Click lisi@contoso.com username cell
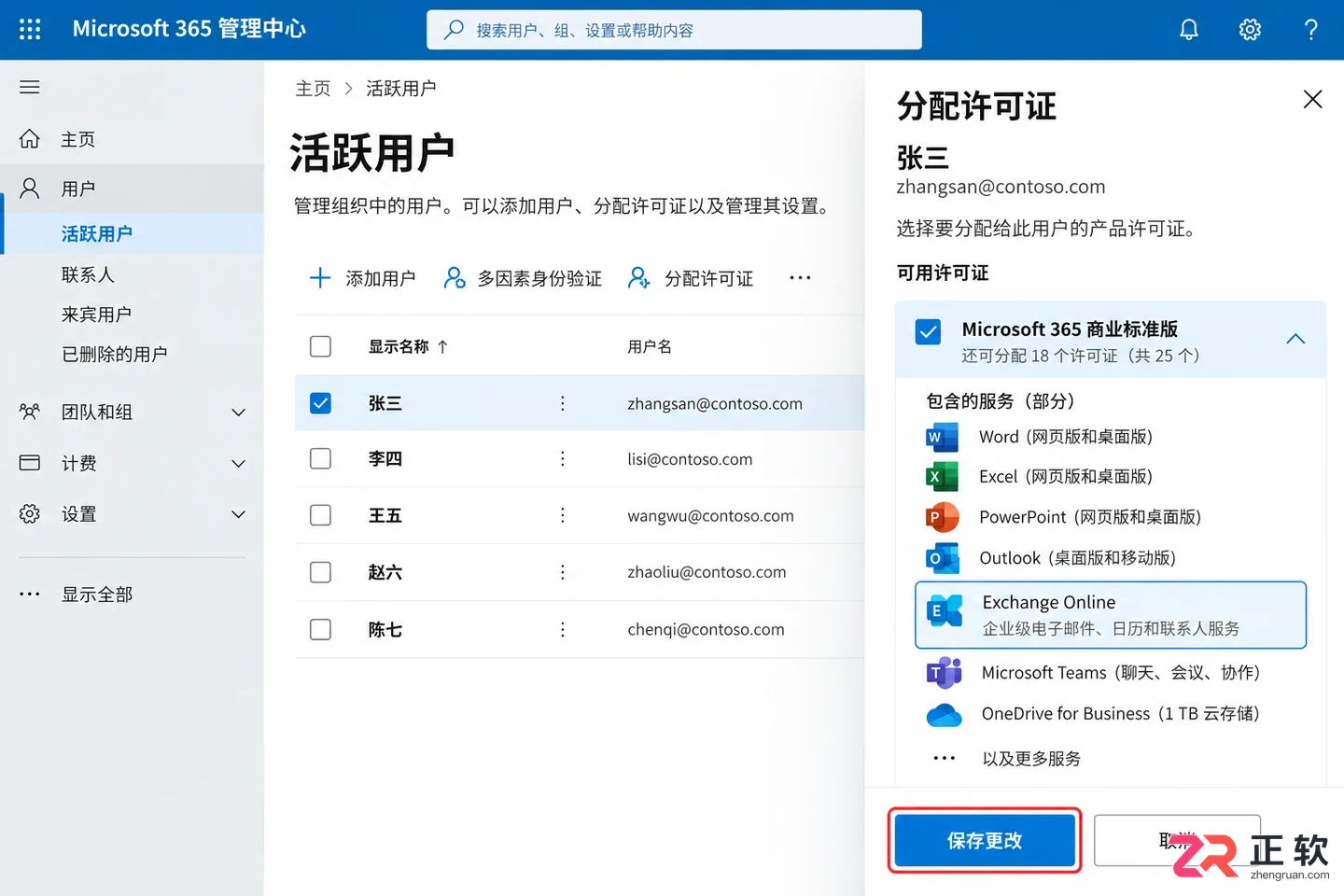The width and height of the screenshot is (1344, 896). pyautogui.click(x=690, y=459)
